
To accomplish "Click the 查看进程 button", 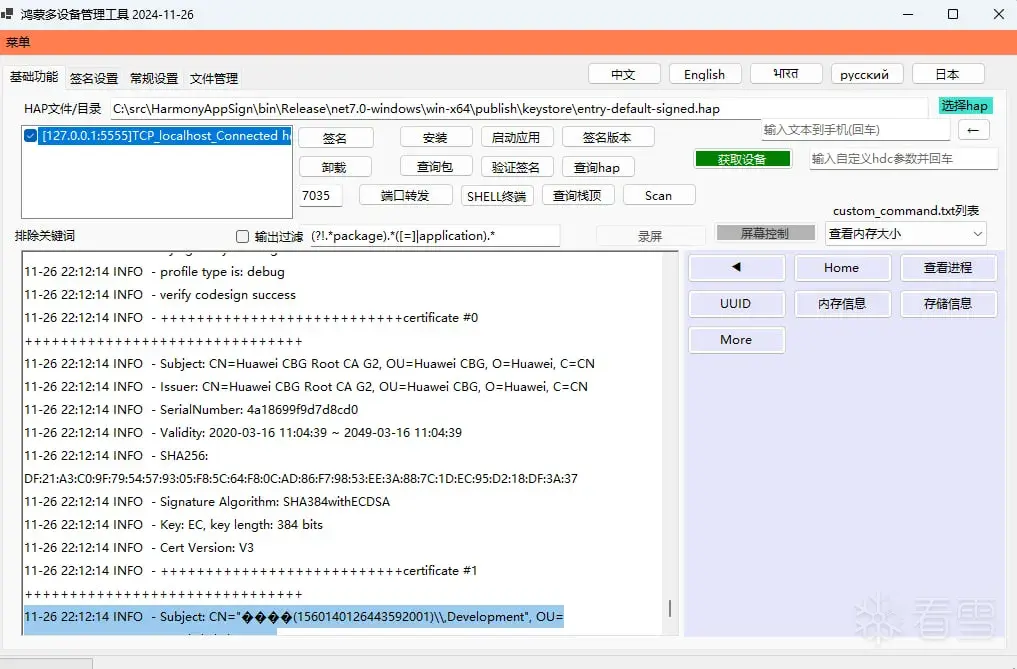I will [948, 267].
